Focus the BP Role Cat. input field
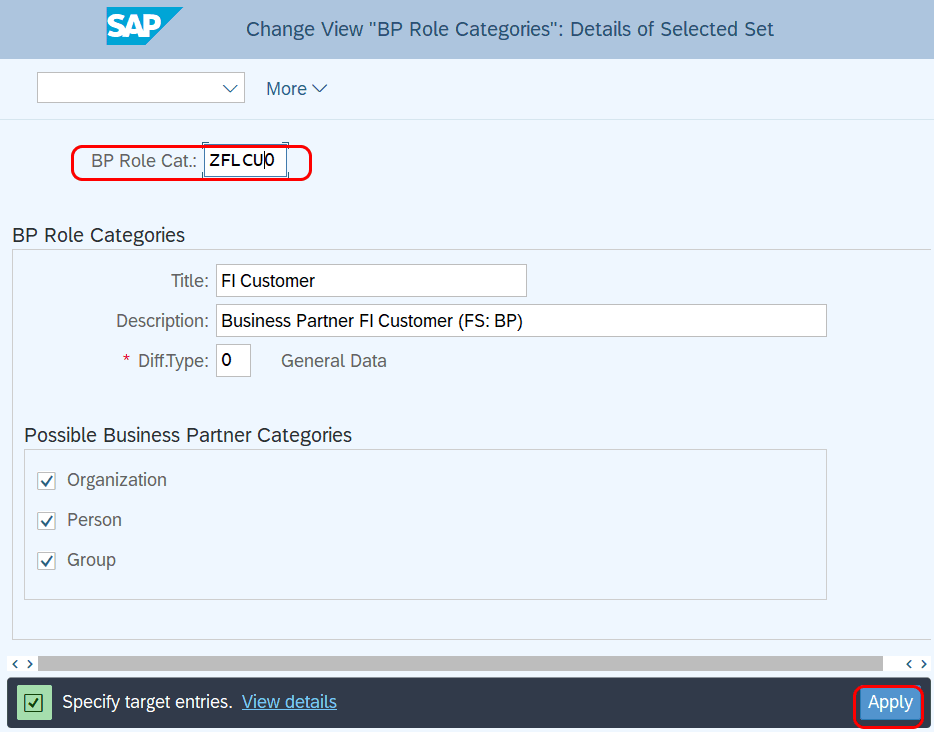The image size is (934, 732). click(x=245, y=160)
